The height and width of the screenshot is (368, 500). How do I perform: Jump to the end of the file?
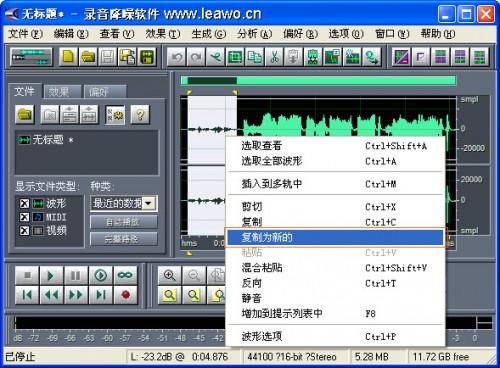[x=101, y=295]
